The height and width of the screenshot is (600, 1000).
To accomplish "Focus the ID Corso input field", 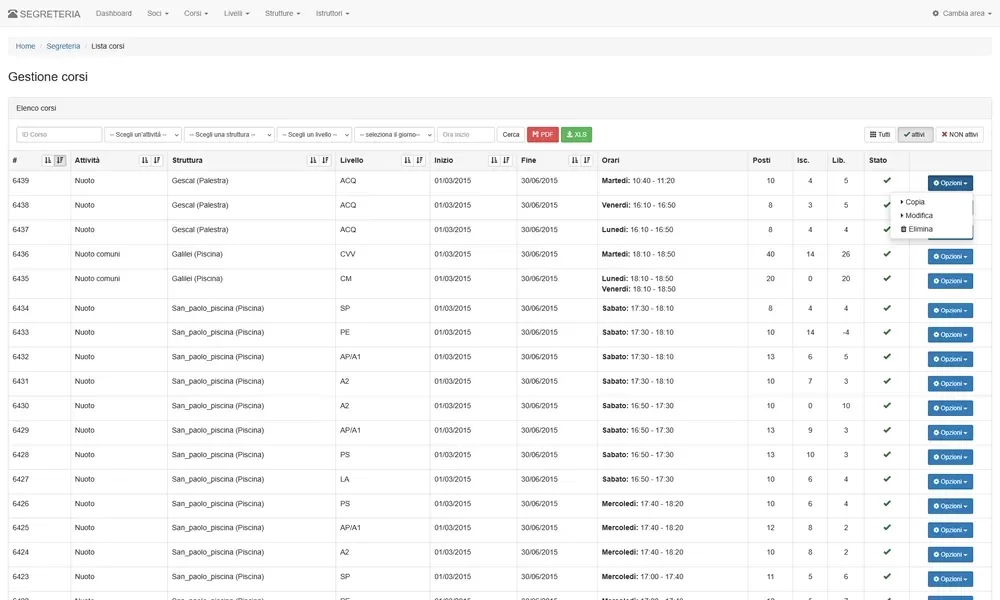I will pos(59,135).
